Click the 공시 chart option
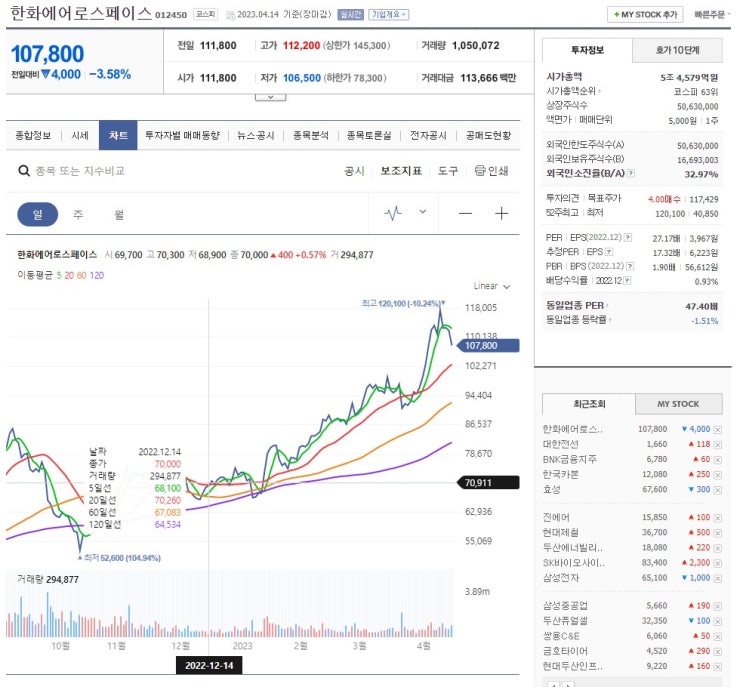This screenshot has width=743, height=687. (x=354, y=171)
